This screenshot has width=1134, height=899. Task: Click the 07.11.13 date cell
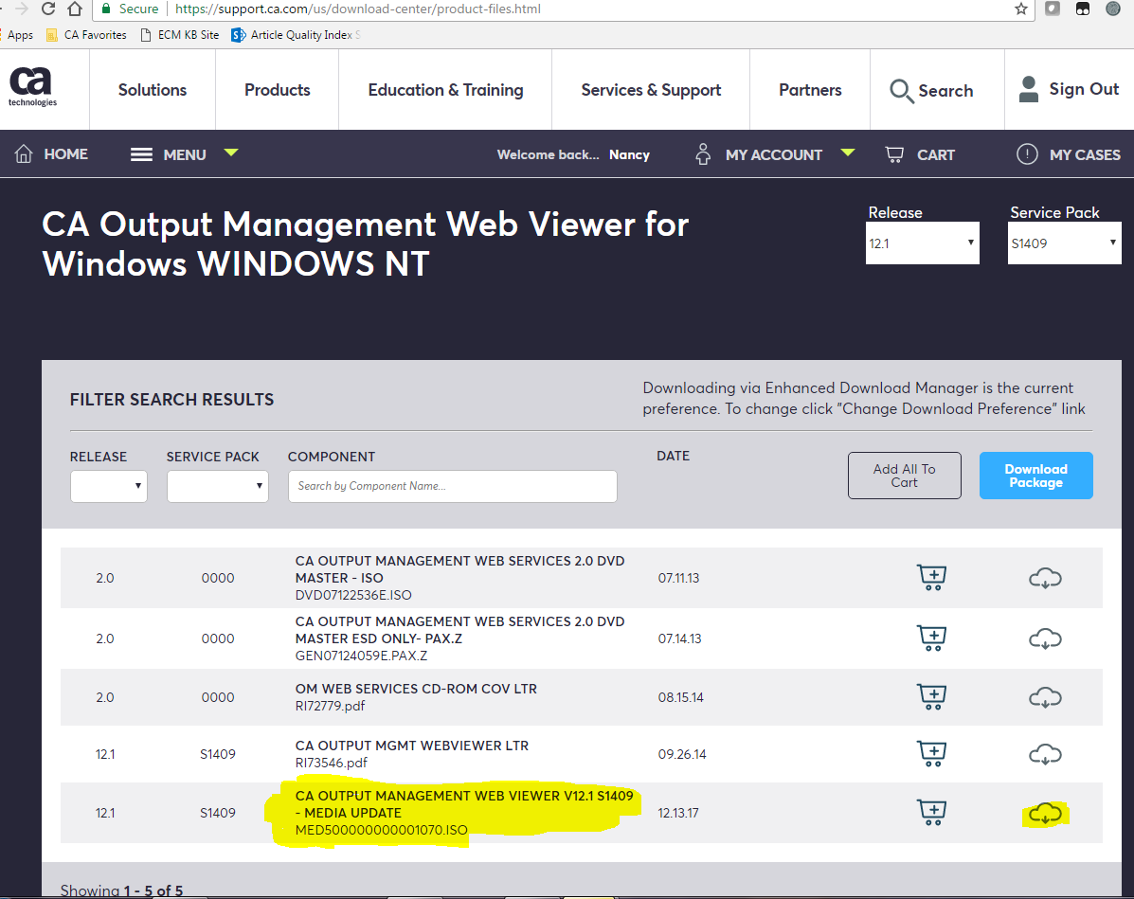click(678, 578)
